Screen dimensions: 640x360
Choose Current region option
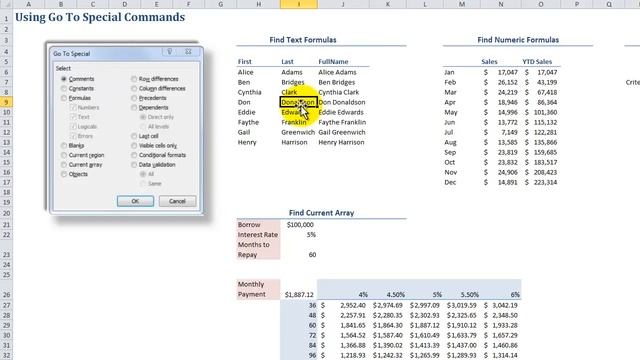pyautogui.click(x=83, y=155)
